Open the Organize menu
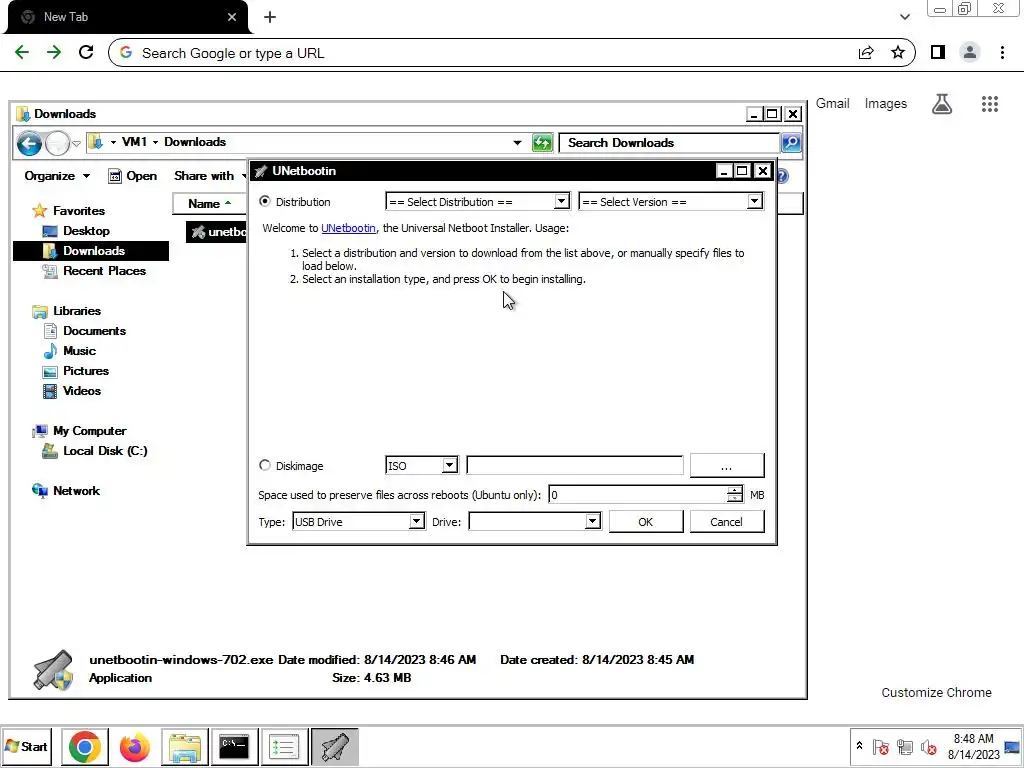The height and width of the screenshot is (768, 1024). pyautogui.click(x=57, y=176)
